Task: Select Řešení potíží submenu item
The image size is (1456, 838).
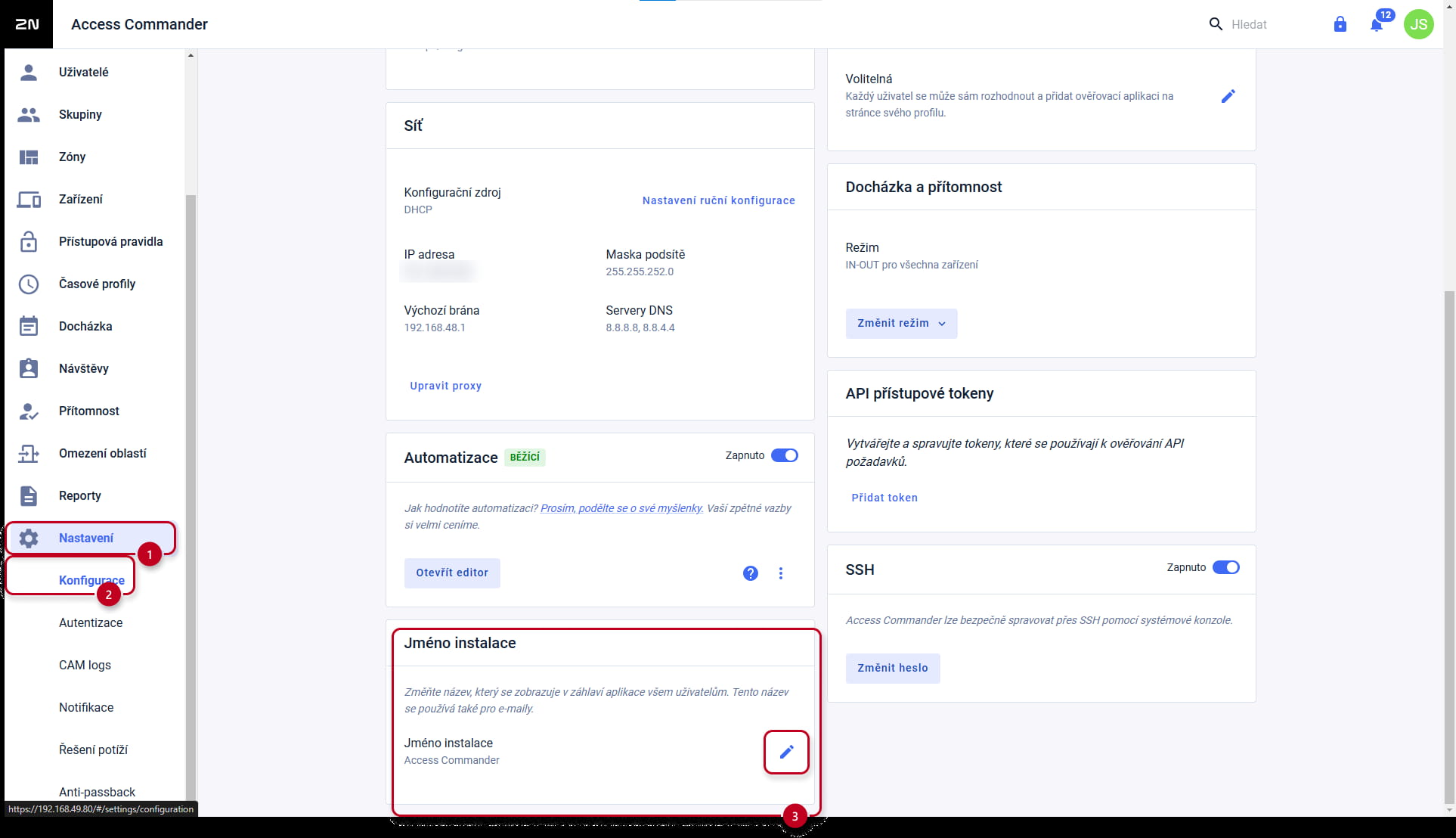Action: [x=93, y=750]
